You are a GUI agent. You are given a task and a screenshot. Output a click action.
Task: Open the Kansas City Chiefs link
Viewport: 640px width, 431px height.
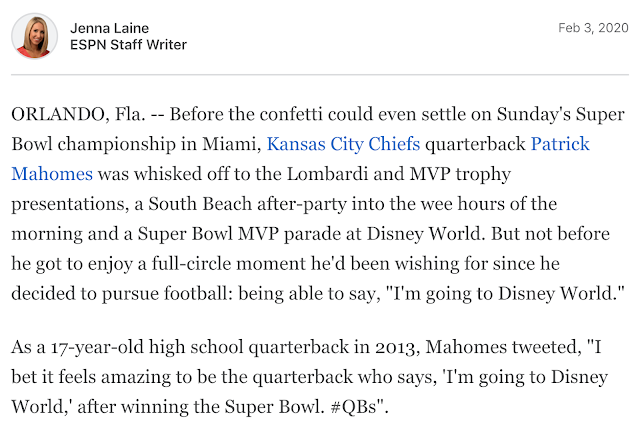point(343,144)
